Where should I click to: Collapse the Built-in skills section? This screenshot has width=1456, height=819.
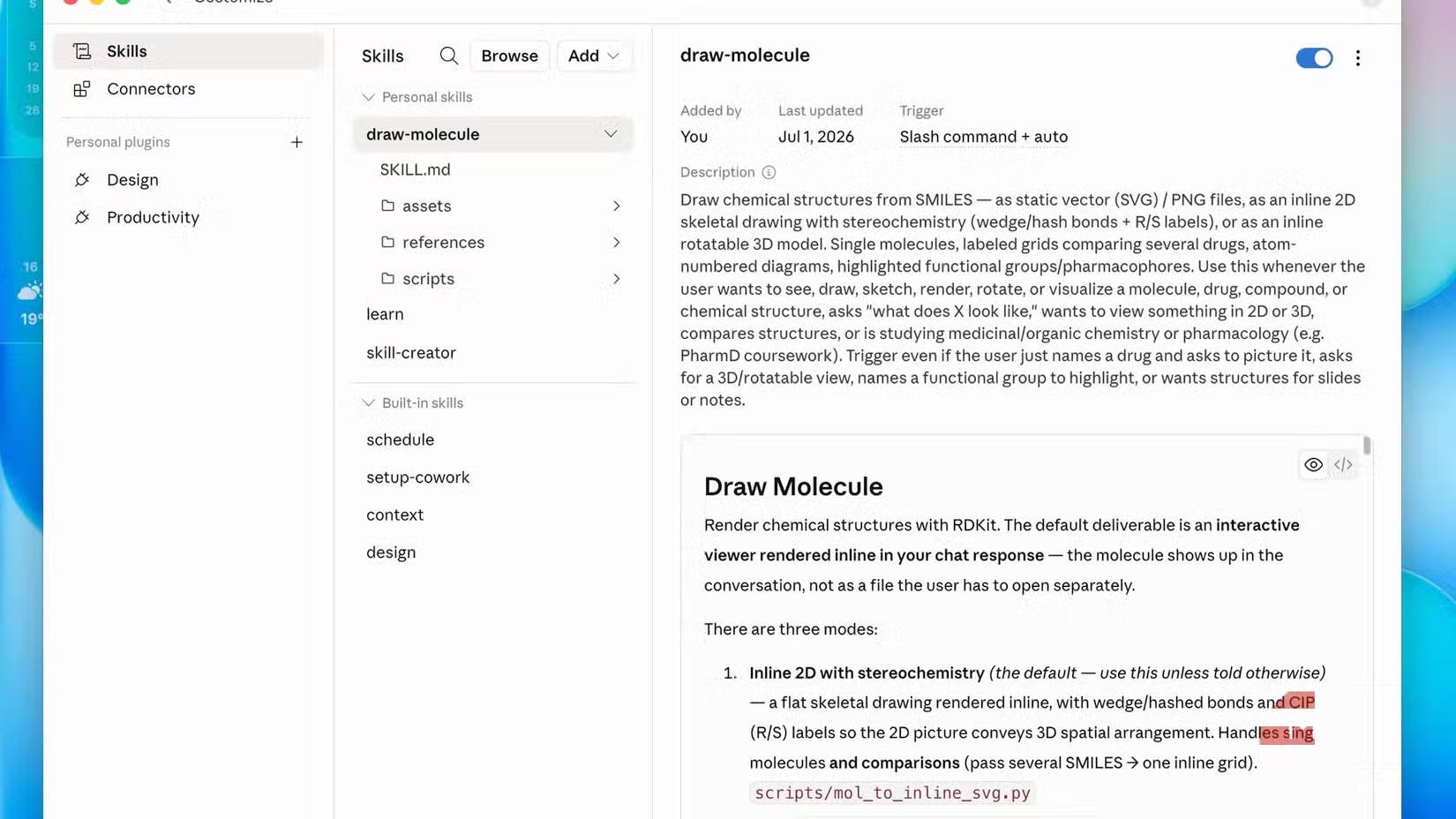click(368, 403)
